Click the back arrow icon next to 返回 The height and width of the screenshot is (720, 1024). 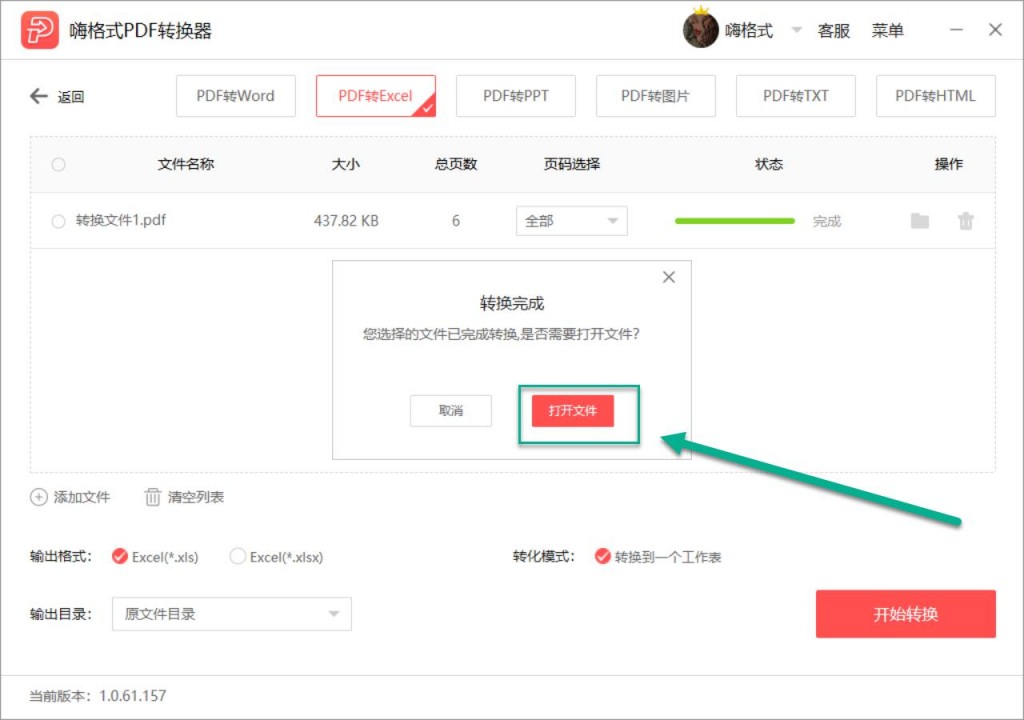click(x=39, y=97)
